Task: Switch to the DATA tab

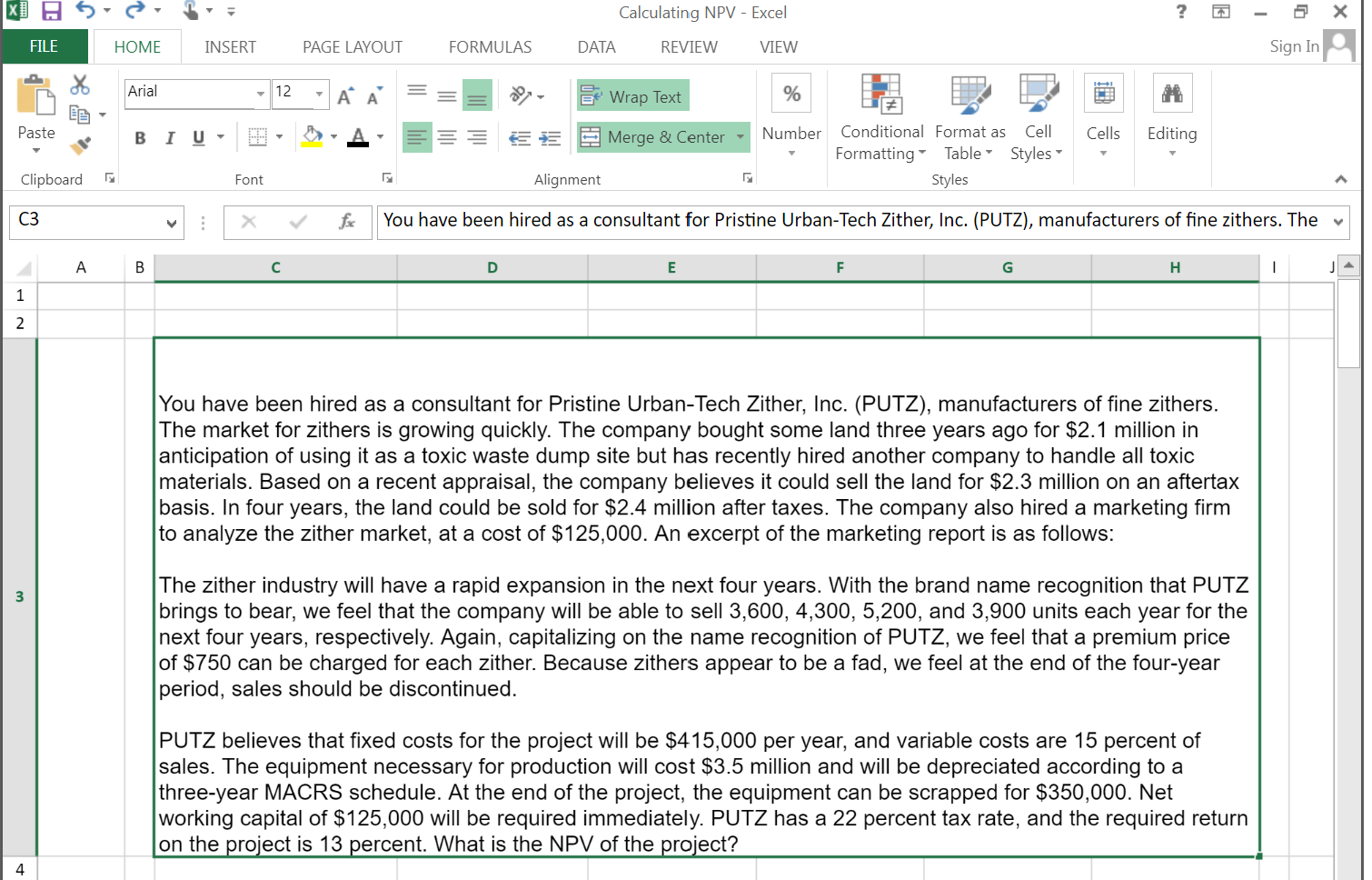Action: [596, 47]
